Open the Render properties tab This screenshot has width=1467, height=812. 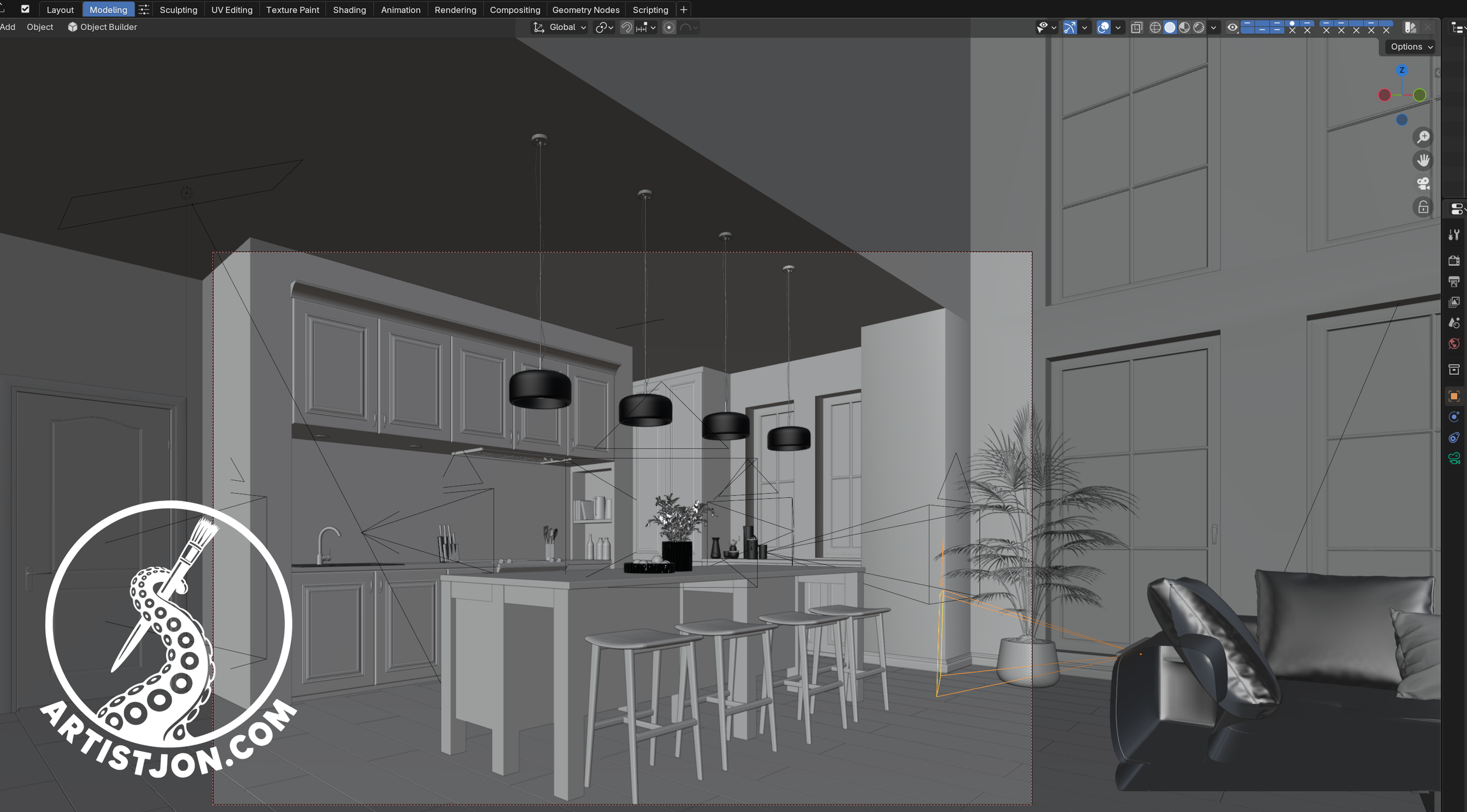(1454, 260)
